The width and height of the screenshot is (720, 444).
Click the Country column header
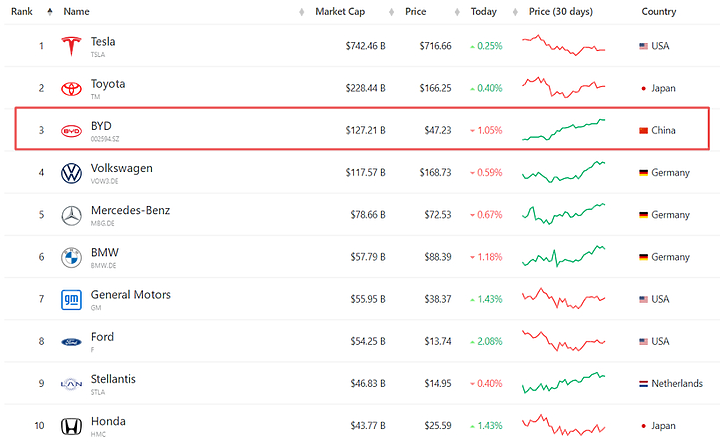click(x=658, y=11)
